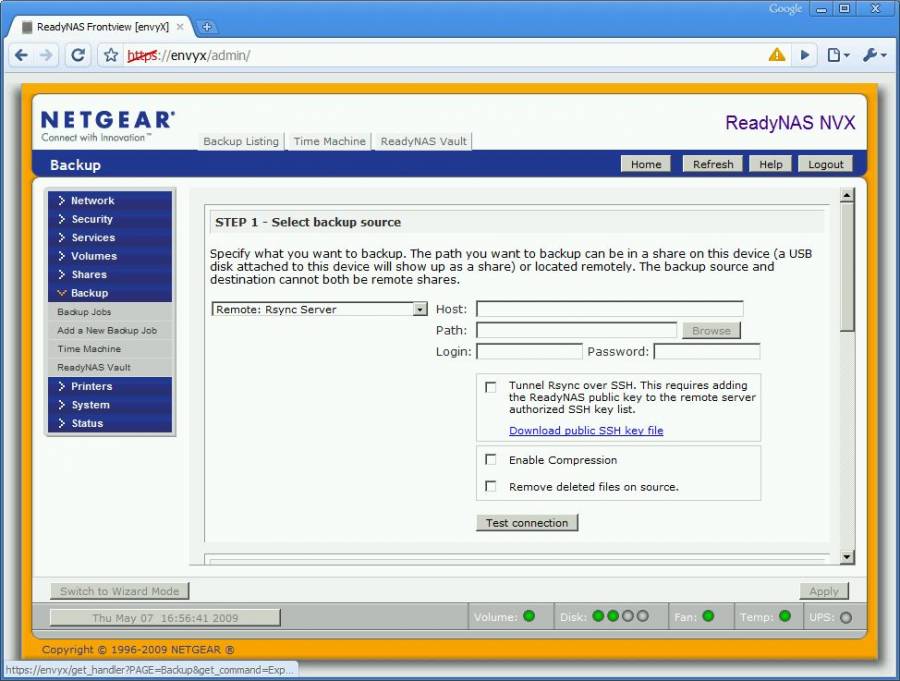Enable Tunnel Rsync over SSH checkbox

490,387
